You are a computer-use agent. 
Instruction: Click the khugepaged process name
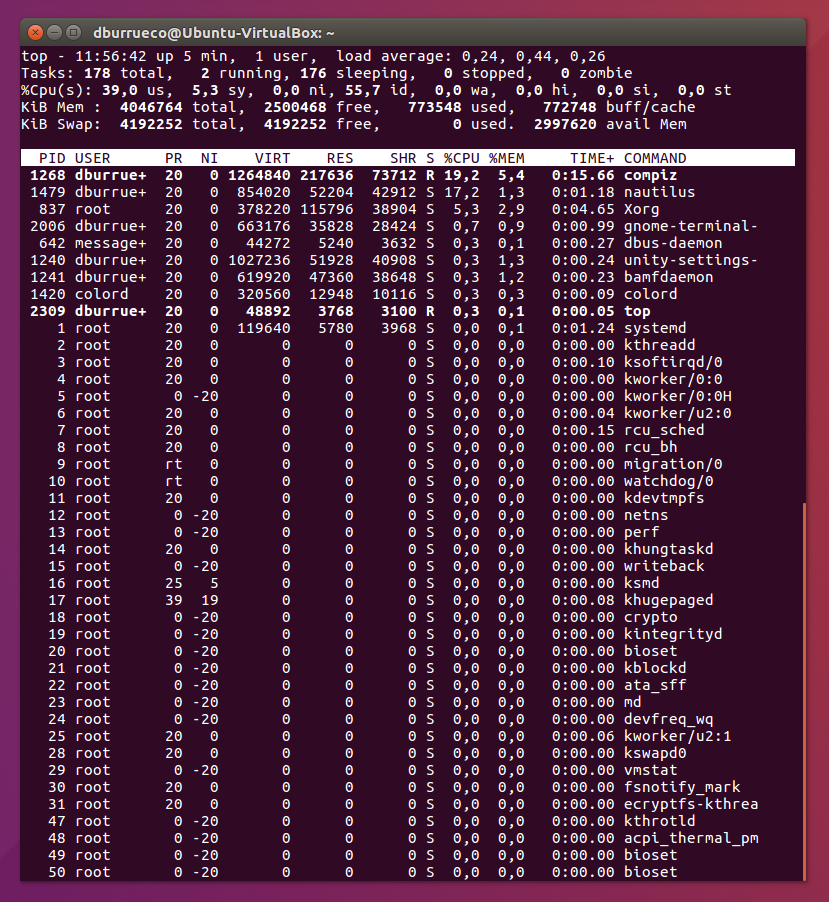click(668, 600)
